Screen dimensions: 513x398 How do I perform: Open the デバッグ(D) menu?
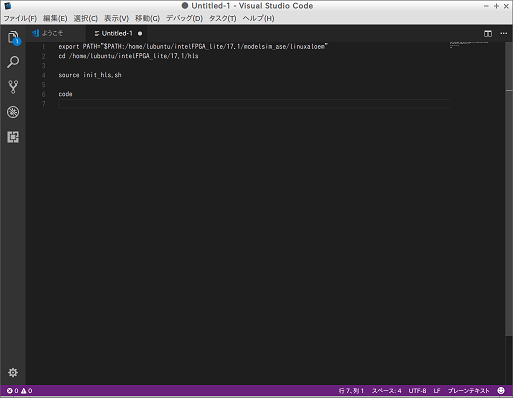pyautogui.click(x=184, y=18)
